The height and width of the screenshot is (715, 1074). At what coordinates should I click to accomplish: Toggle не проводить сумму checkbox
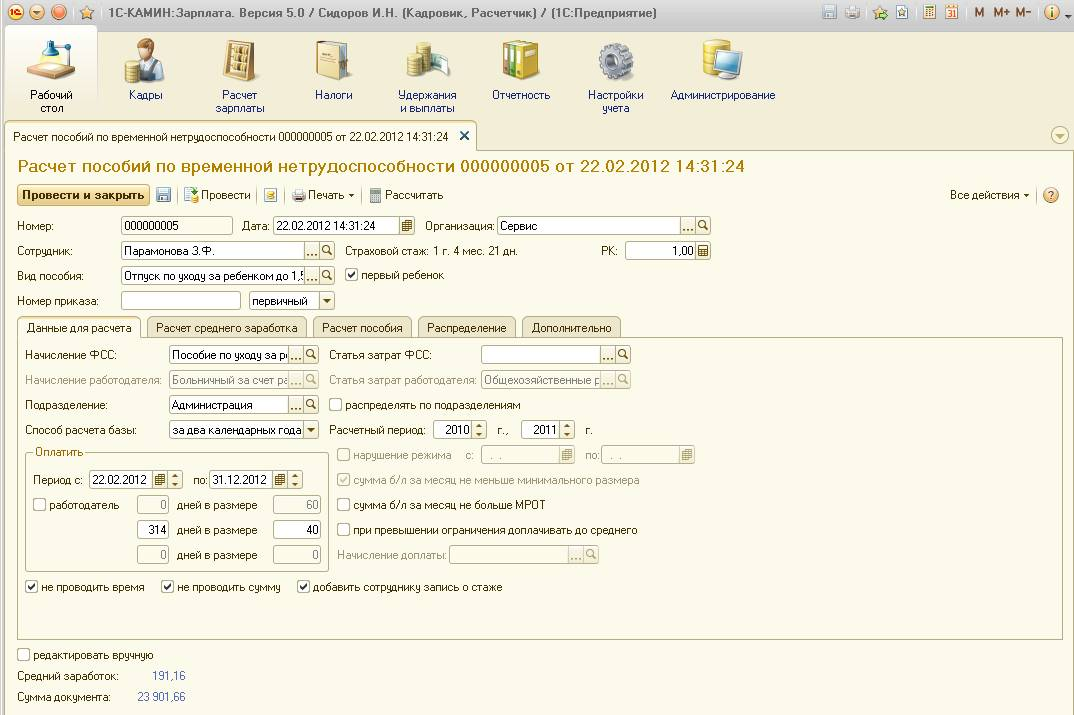click(167, 587)
